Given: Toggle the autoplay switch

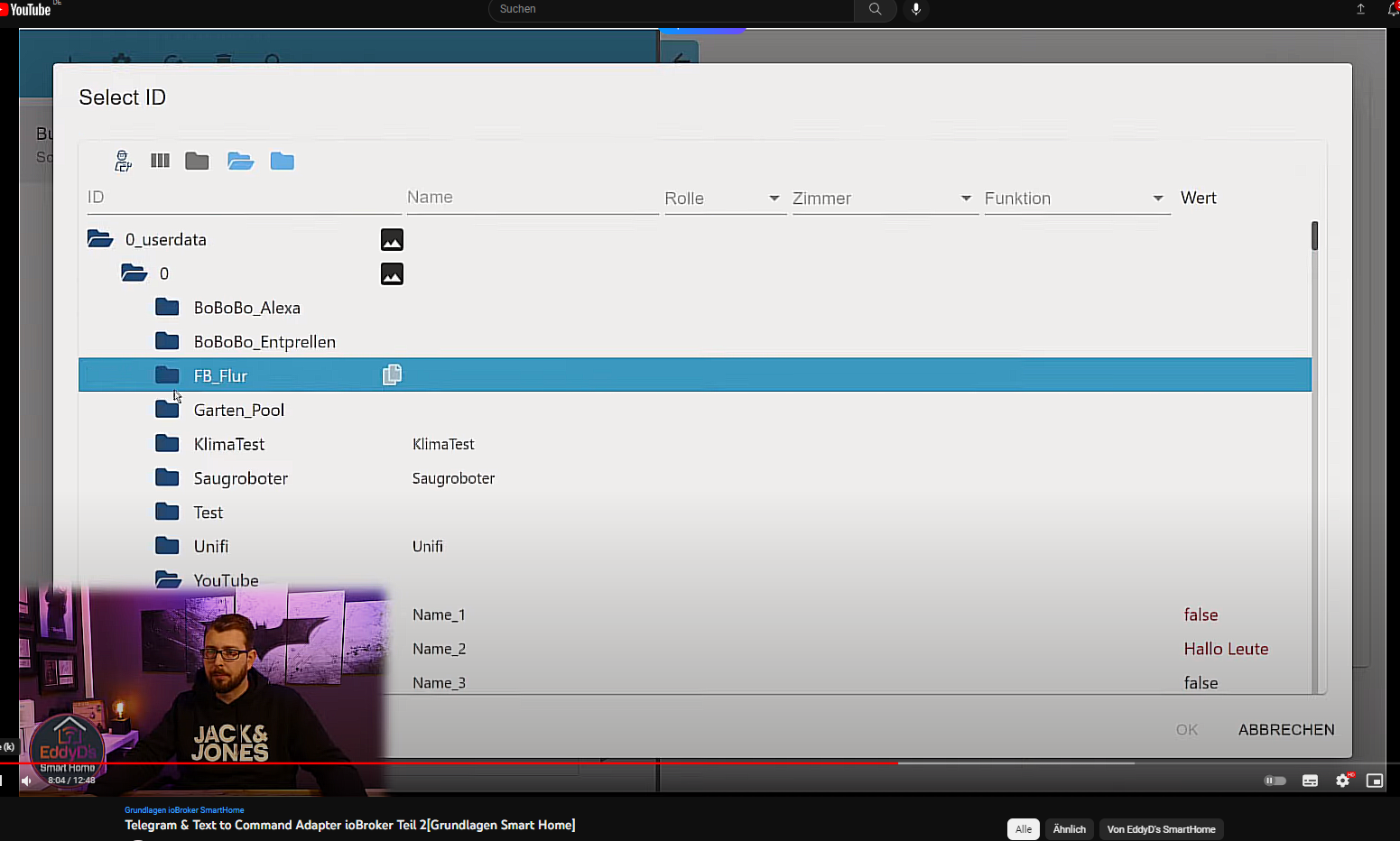Looking at the screenshot, I should (1275, 781).
